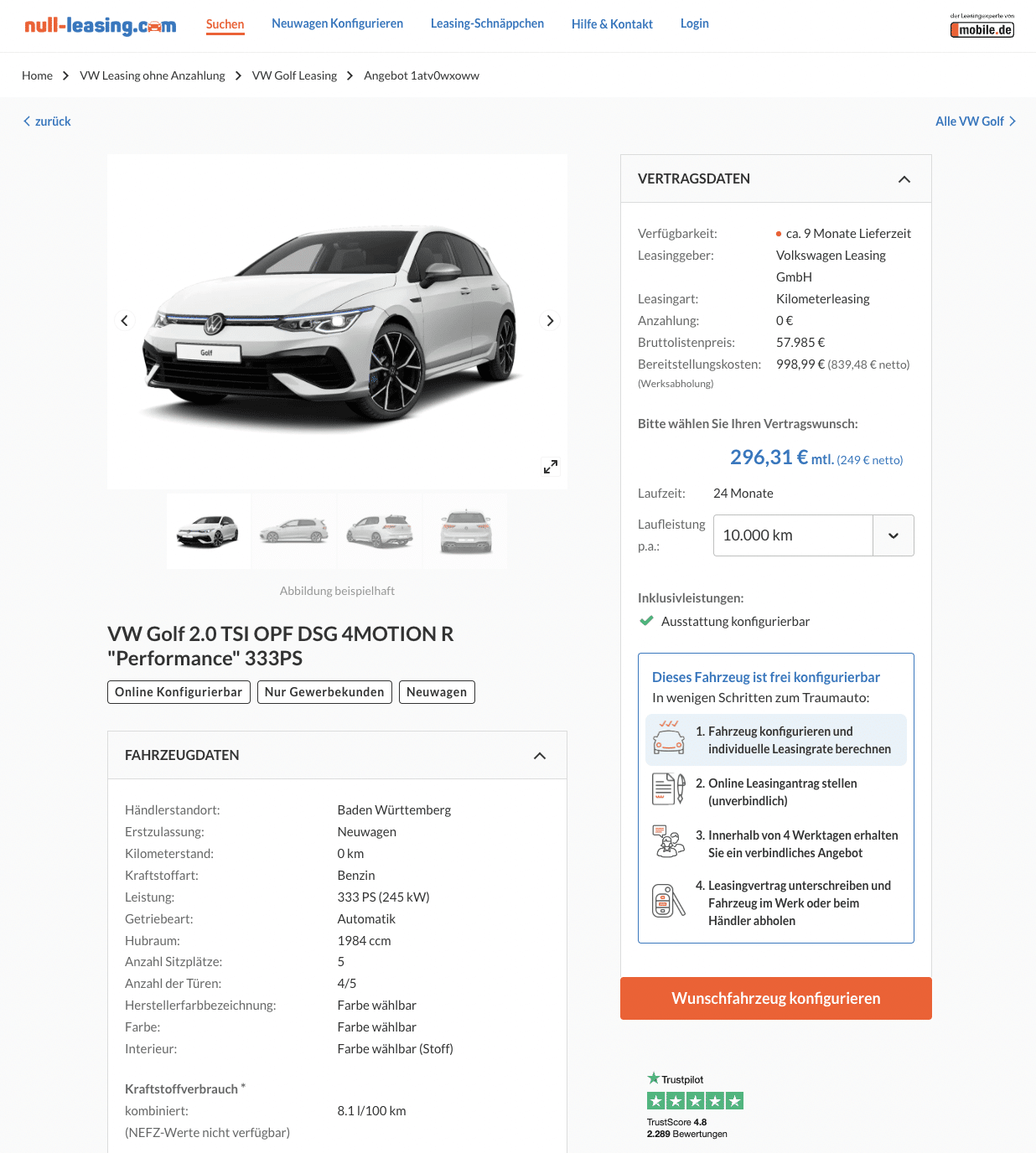Viewport: 1036px width, 1153px height.
Task: Click ca. 9 Monate Lieferzeit text
Action: (848, 233)
